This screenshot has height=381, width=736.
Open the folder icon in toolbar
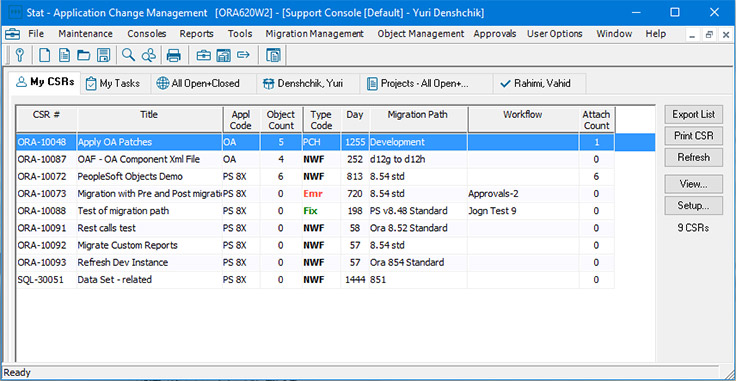coord(84,55)
